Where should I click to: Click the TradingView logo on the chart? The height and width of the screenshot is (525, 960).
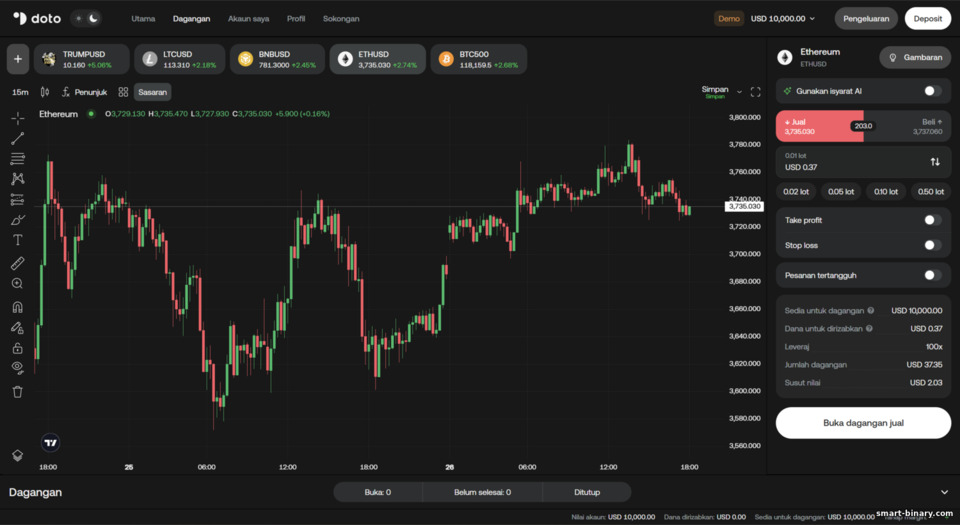coord(50,442)
